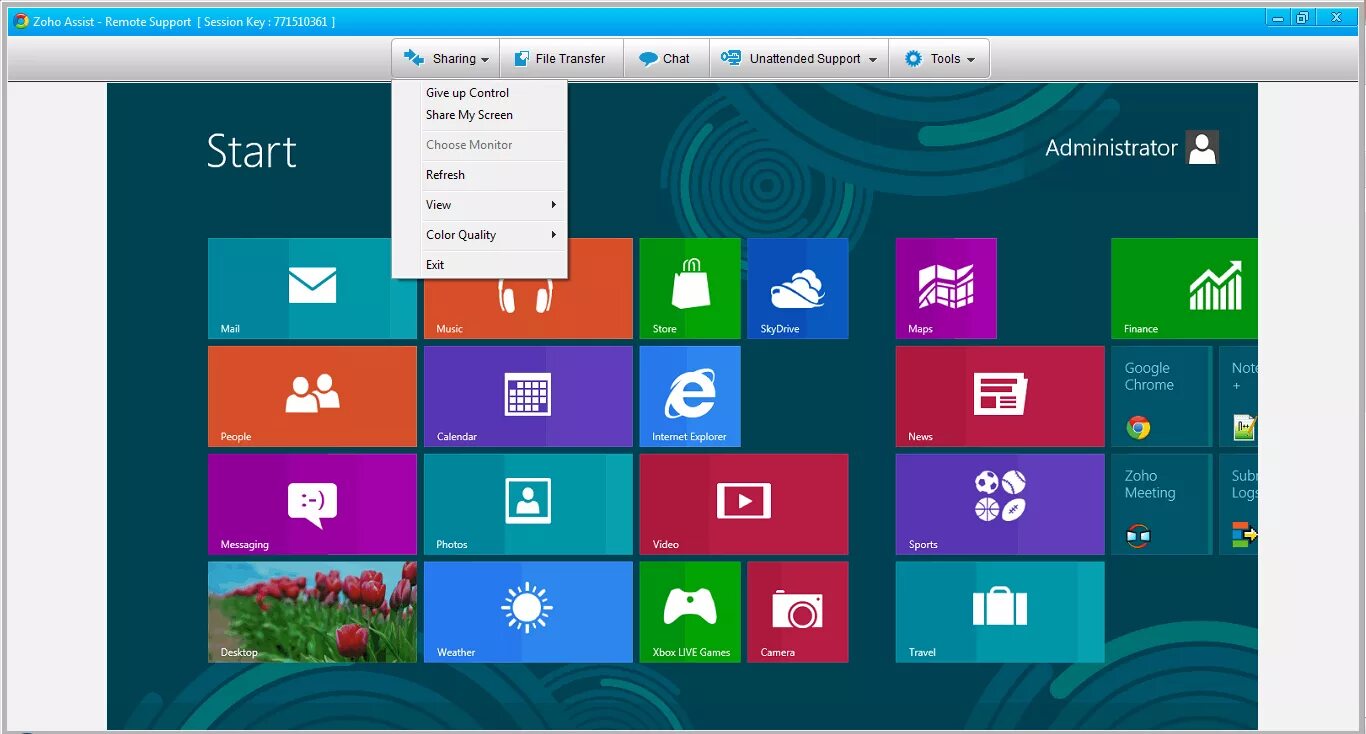Image resolution: width=1366 pixels, height=734 pixels.
Task: Open the Photos tile
Action: click(x=528, y=504)
